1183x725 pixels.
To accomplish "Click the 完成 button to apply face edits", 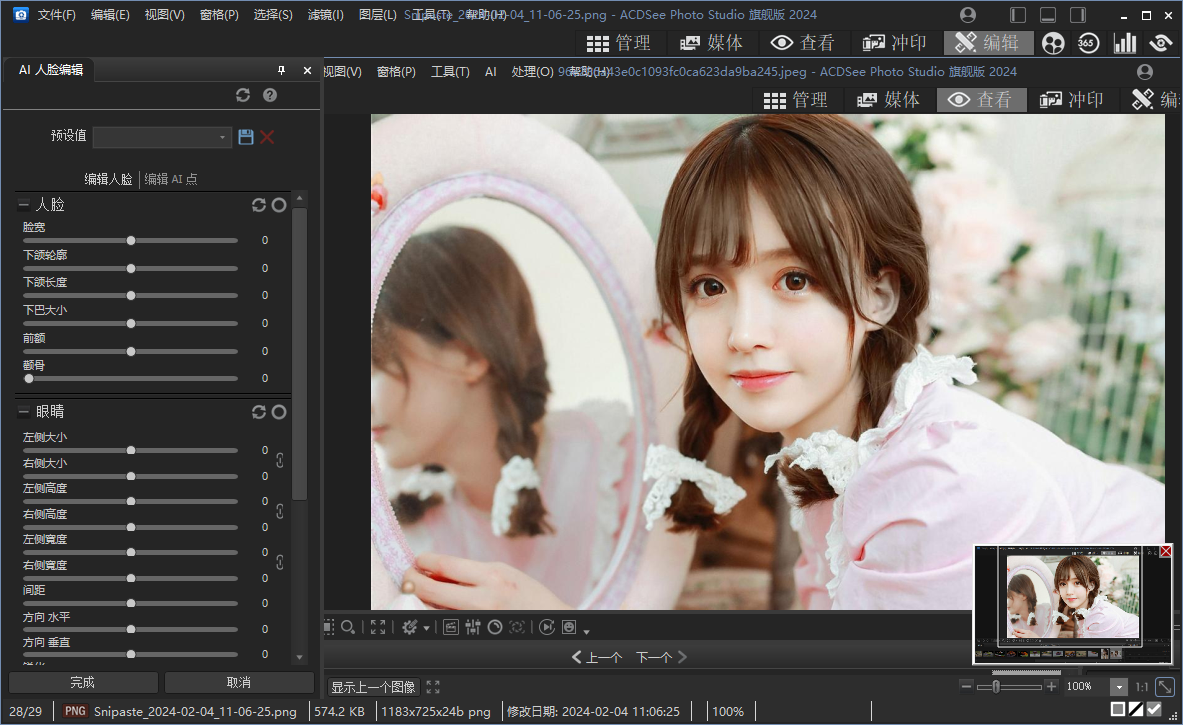I will coord(83,682).
